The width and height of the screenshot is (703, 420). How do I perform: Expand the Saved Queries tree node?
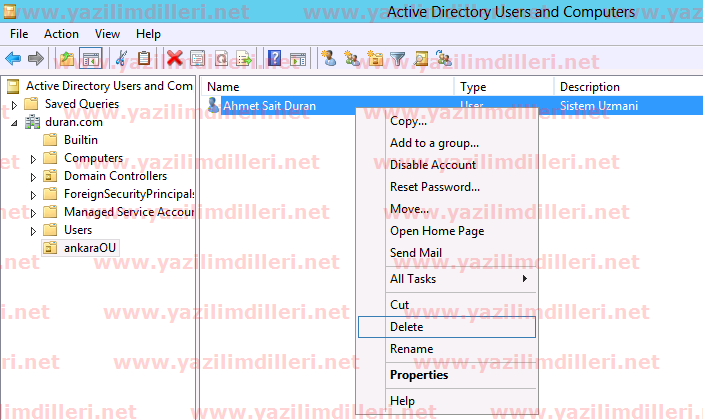tap(14, 104)
